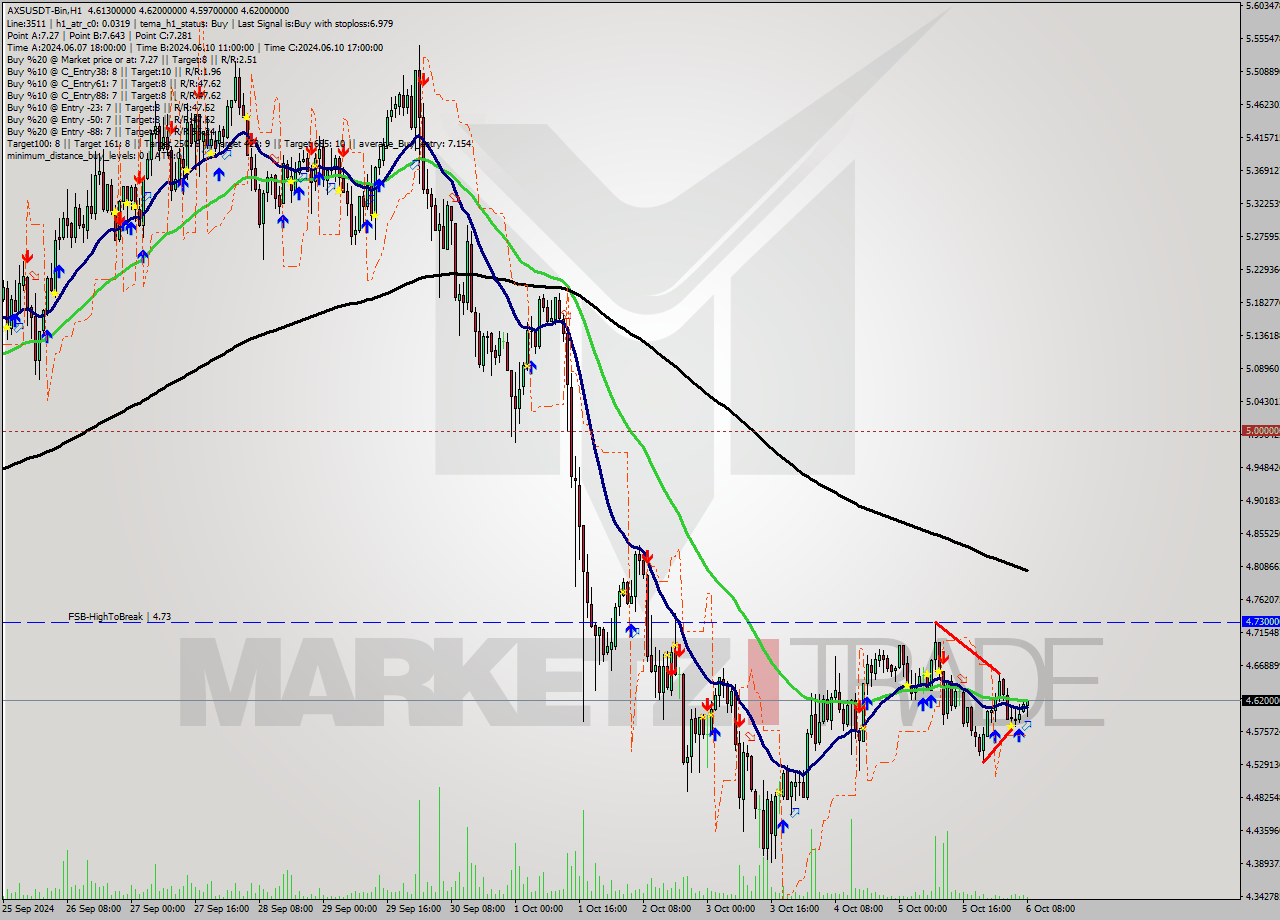Select the Target100: 8 targets line
This screenshot has height=920, width=1280.
tap(238, 144)
